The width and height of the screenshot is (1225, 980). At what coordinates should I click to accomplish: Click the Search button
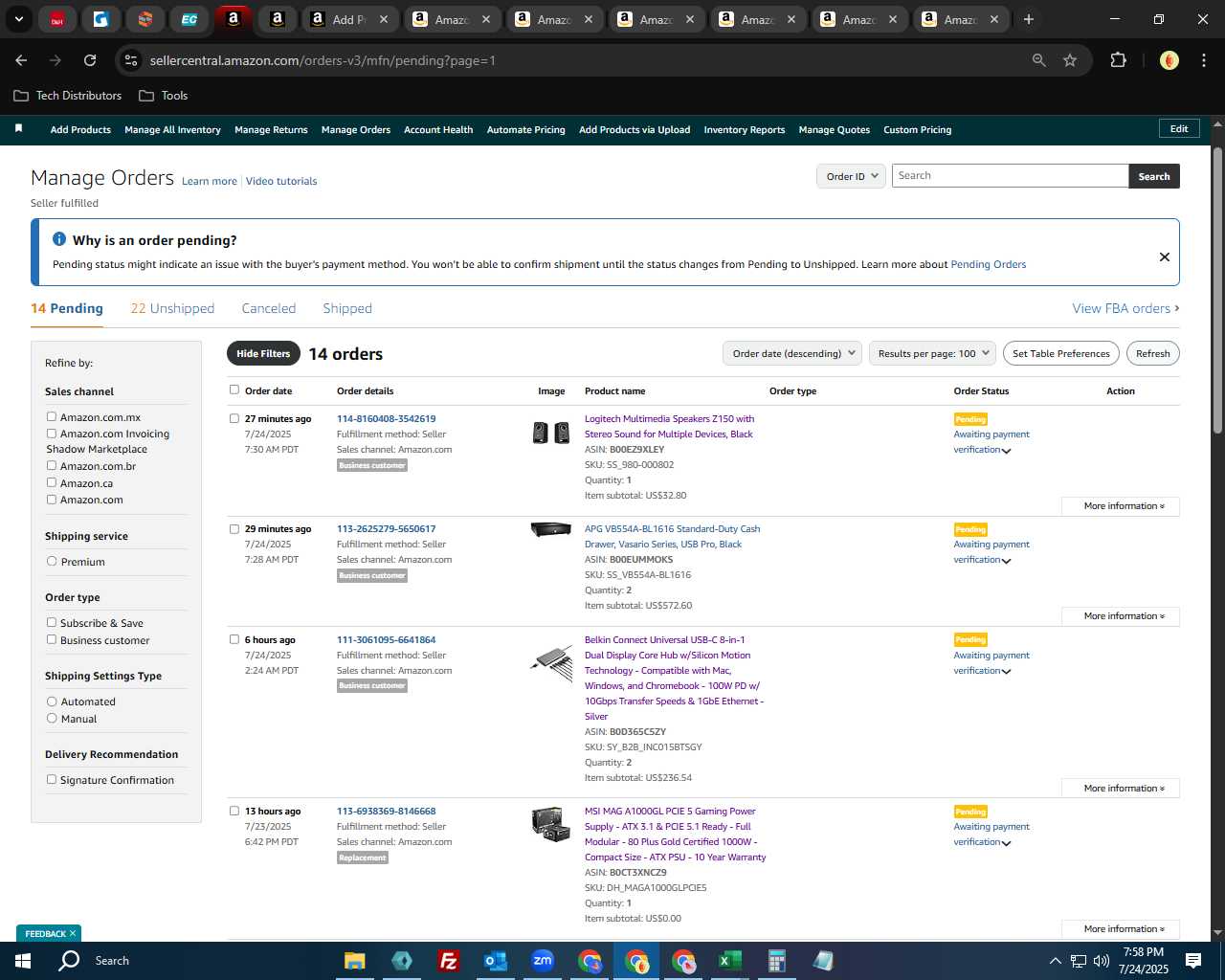(x=1154, y=176)
